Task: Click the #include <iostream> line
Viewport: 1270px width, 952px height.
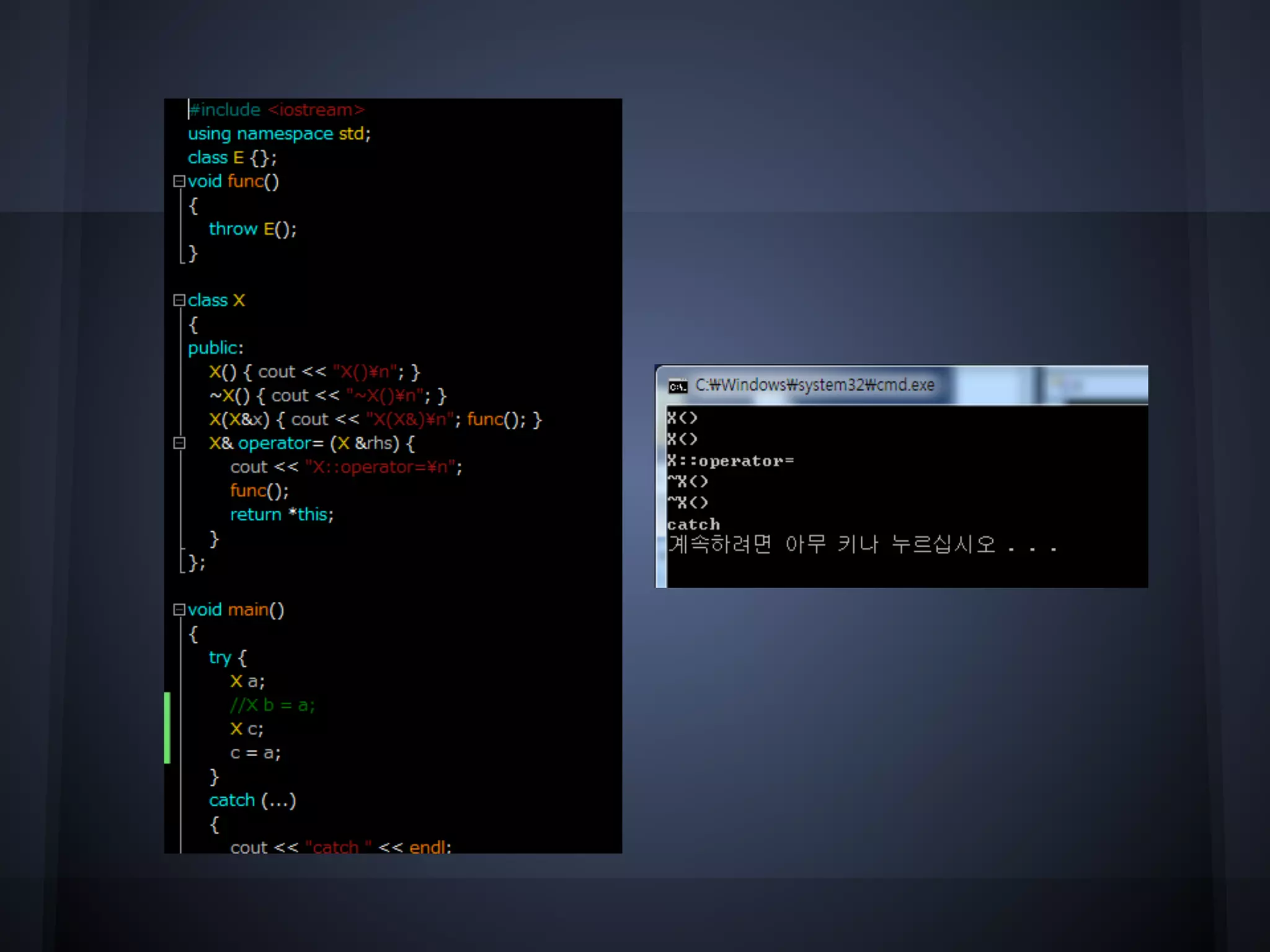Action: pos(277,110)
